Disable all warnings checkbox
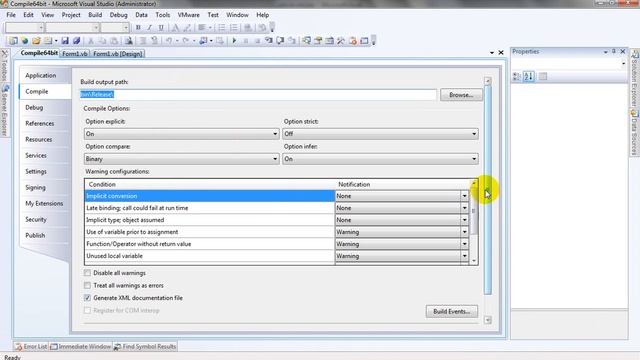 87,273
